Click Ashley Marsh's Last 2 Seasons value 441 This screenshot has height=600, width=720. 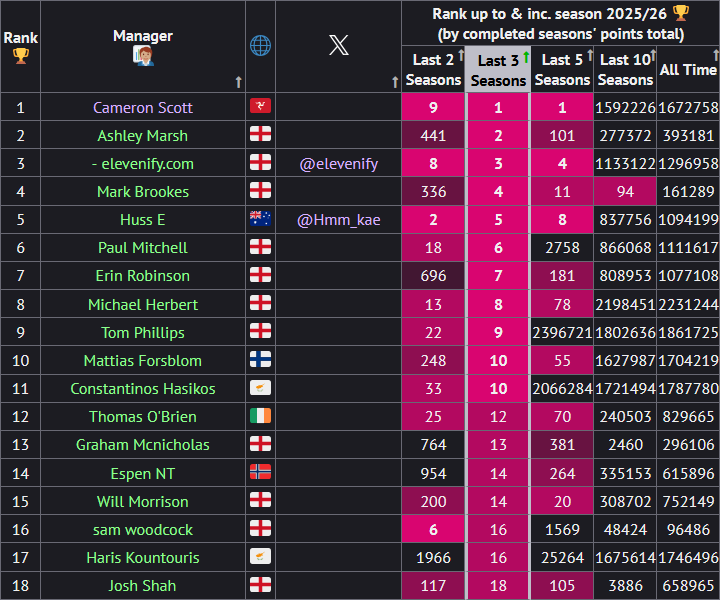[x=433, y=136]
